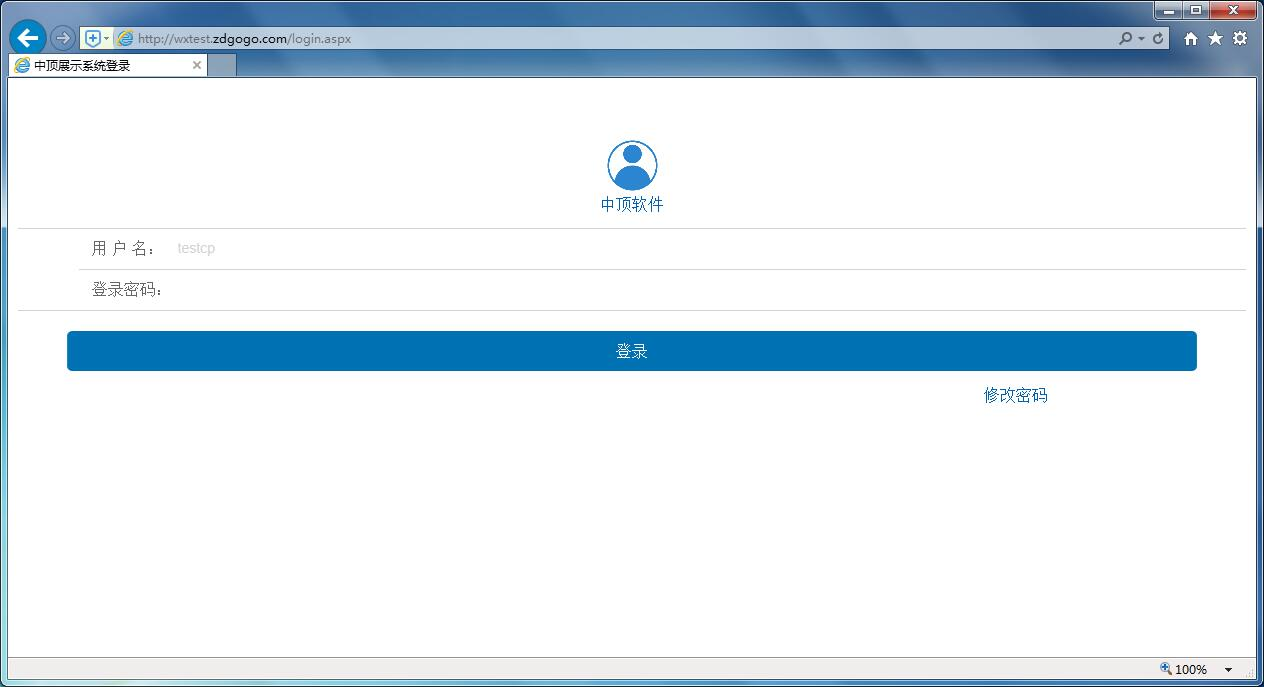This screenshot has width=1264, height=687.
Task: Click the blue 登录 button
Action: pos(632,351)
